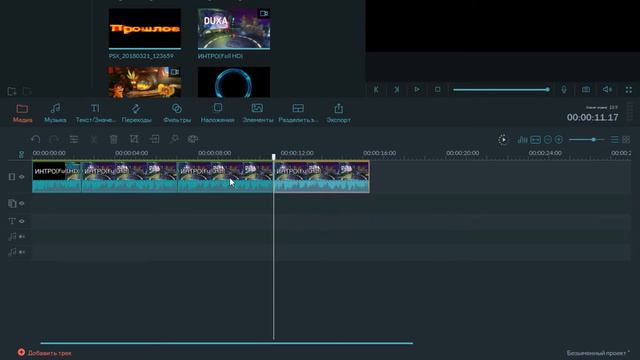Open the edit settings lines icon
This screenshot has width=640, height=360.
[x=73, y=139]
